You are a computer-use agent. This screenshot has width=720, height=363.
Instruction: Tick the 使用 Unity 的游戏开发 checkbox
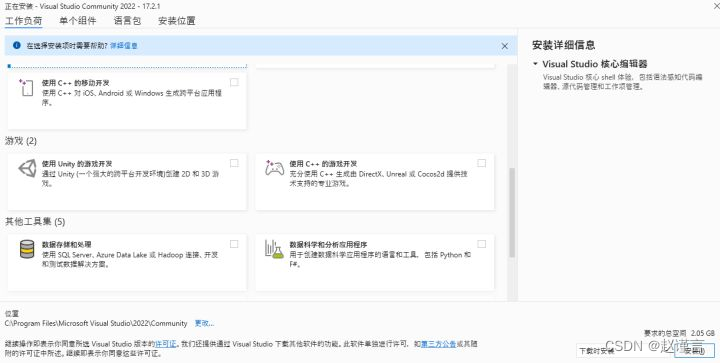point(234,163)
